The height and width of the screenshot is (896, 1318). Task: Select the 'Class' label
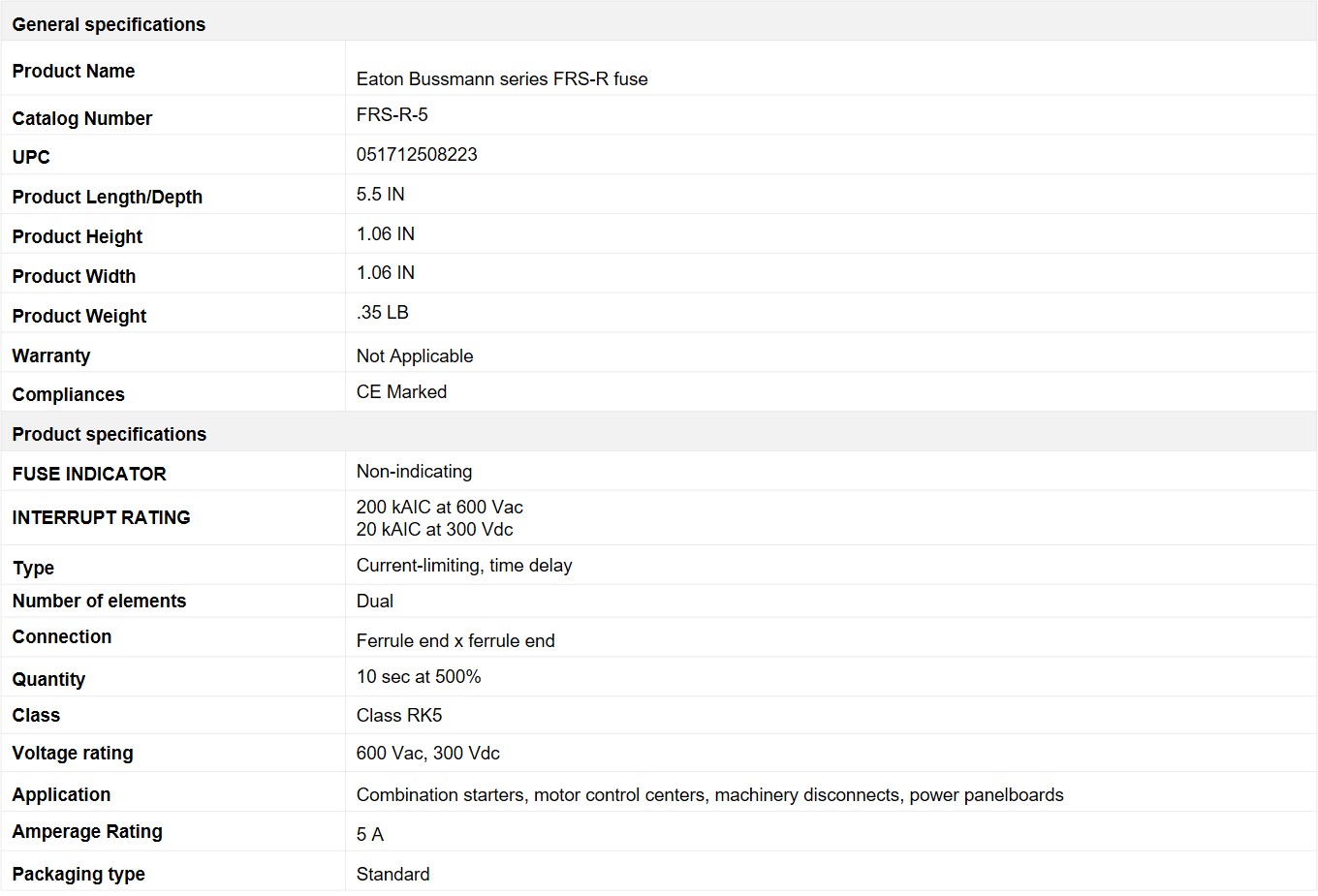36,715
